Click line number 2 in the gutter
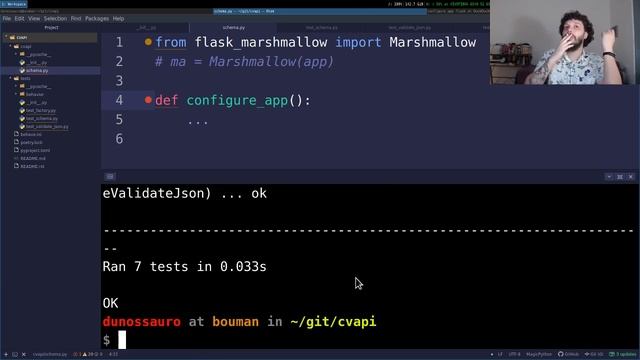Image resolution: width=640 pixels, height=360 pixels. (x=119, y=62)
